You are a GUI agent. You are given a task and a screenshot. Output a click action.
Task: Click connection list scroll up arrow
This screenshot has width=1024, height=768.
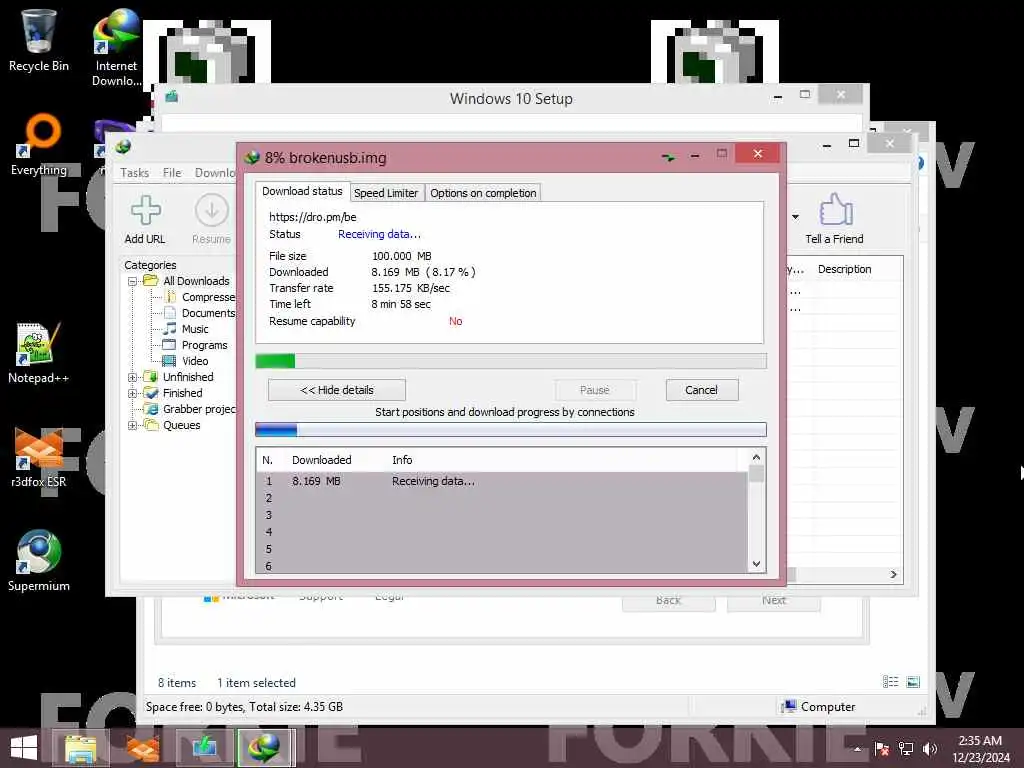[x=756, y=458]
